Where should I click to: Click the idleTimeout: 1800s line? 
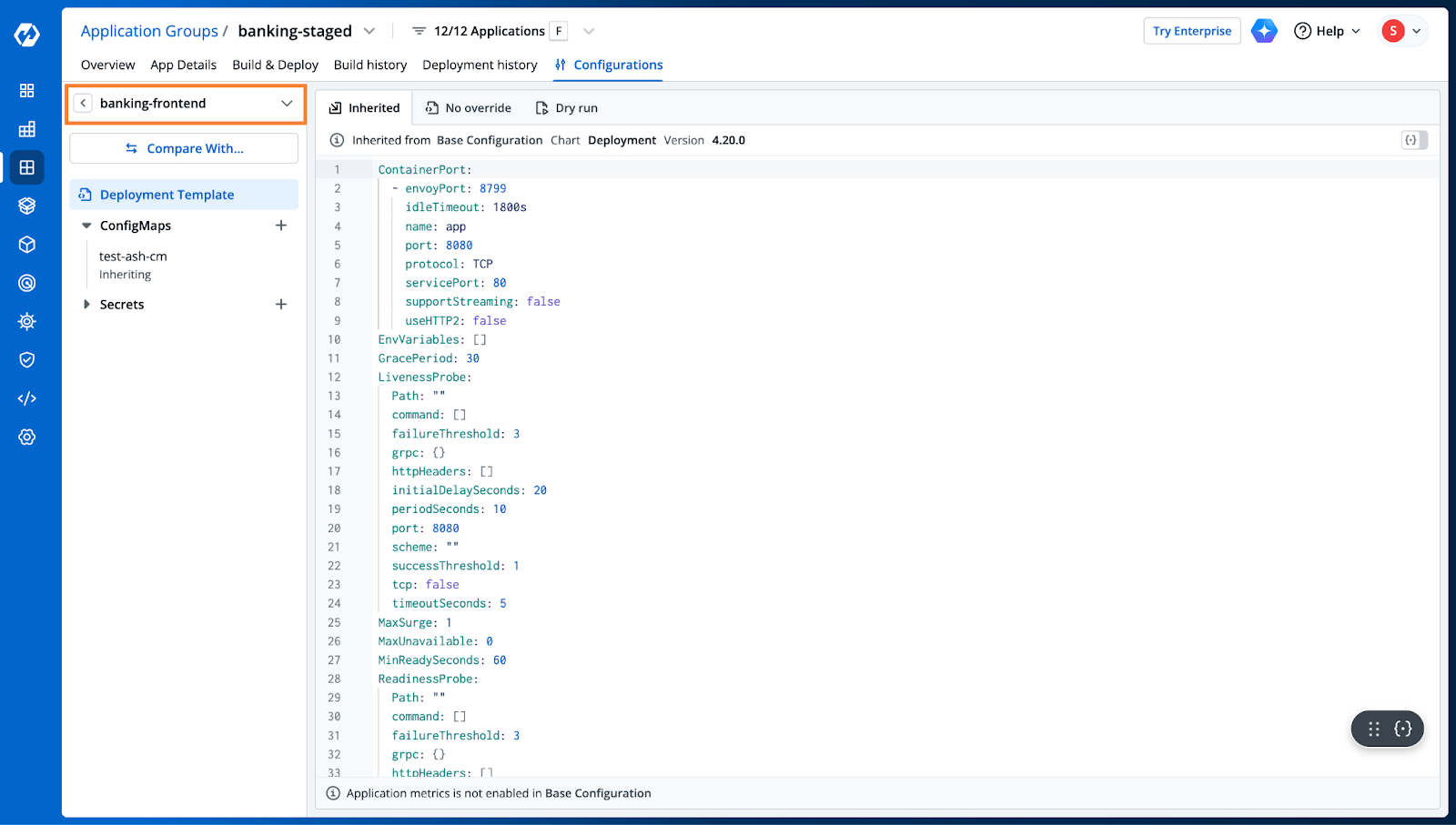point(466,207)
